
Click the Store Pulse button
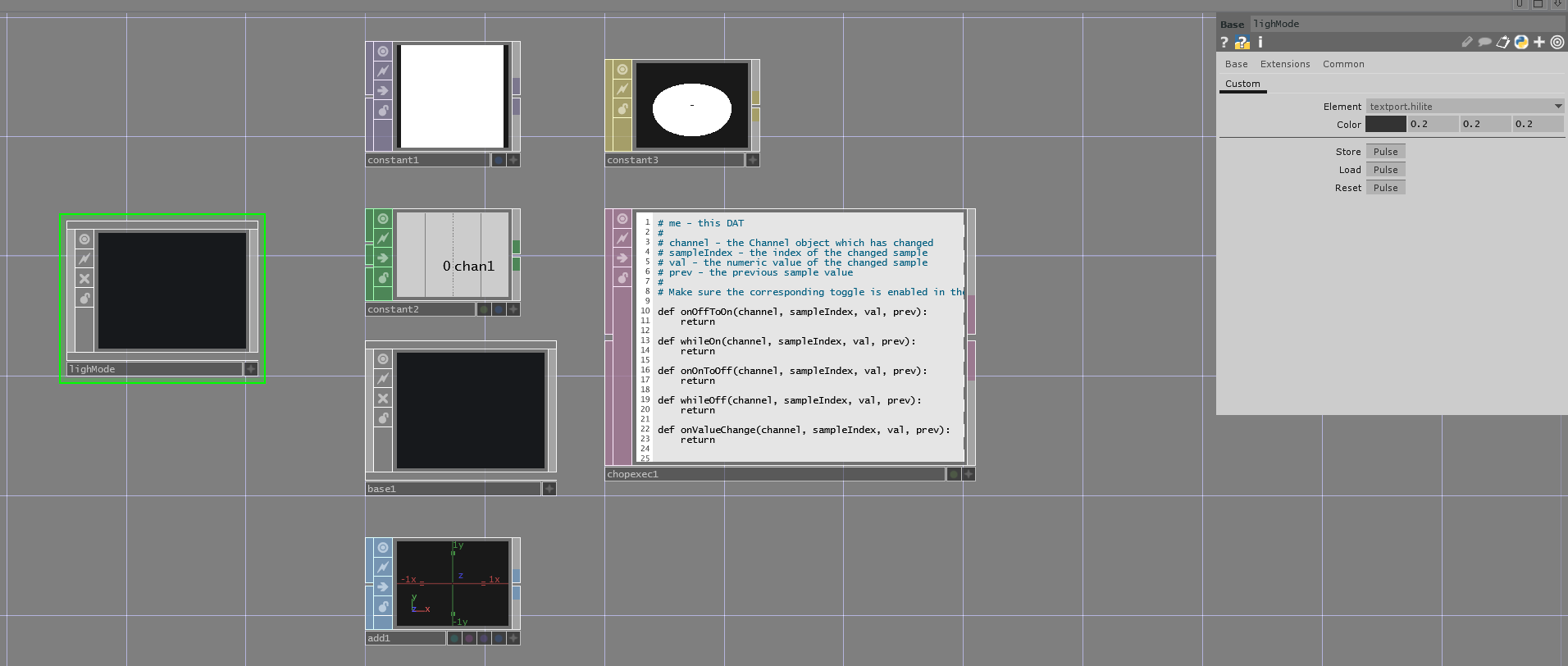pyautogui.click(x=1386, y=152)
